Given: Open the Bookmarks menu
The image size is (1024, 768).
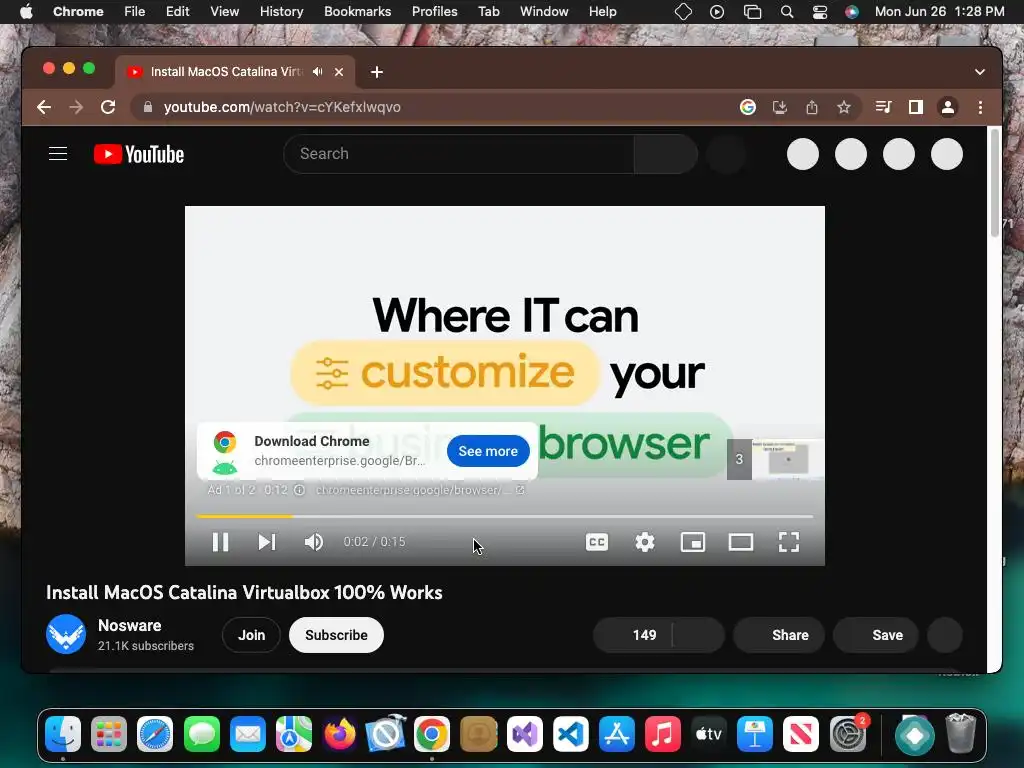Looking at the screenshot, I should tap(357, 12).
